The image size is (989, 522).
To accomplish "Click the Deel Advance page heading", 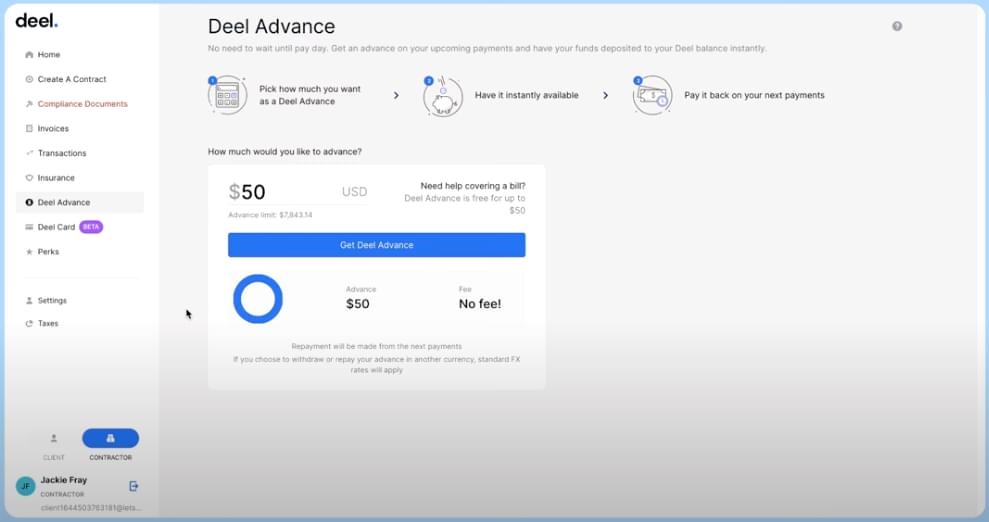I will 271,26.
